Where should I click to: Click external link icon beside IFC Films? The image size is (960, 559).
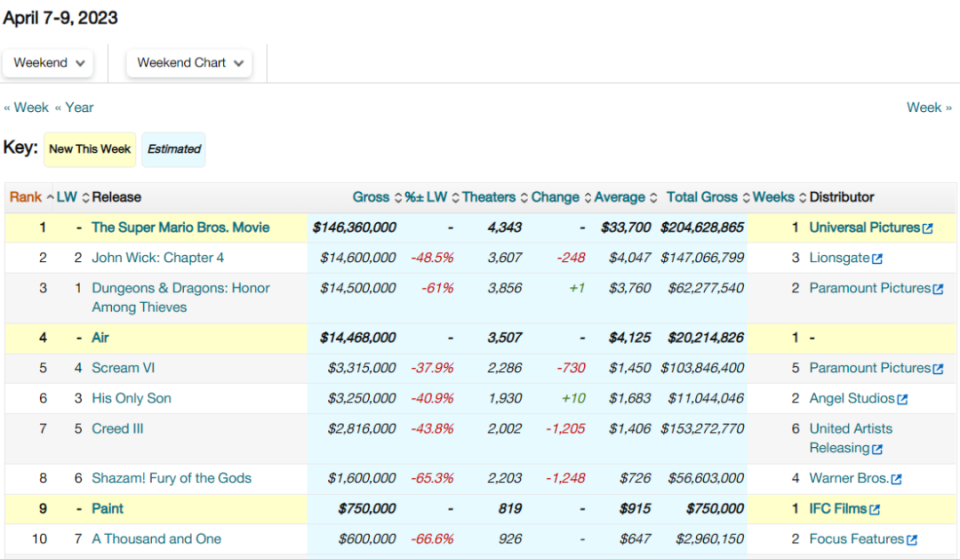coord(874,509)
